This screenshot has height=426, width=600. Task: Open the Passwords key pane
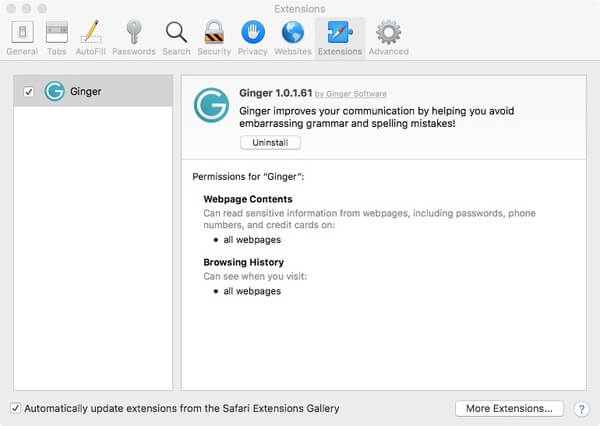134,38
